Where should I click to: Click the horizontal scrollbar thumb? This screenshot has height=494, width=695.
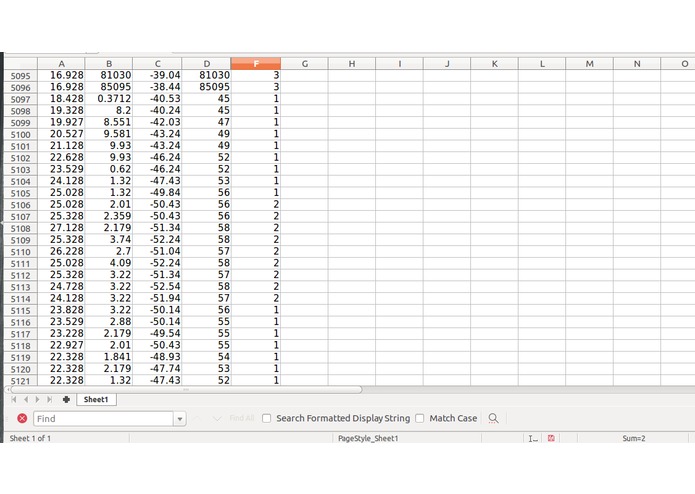point(186,389)
